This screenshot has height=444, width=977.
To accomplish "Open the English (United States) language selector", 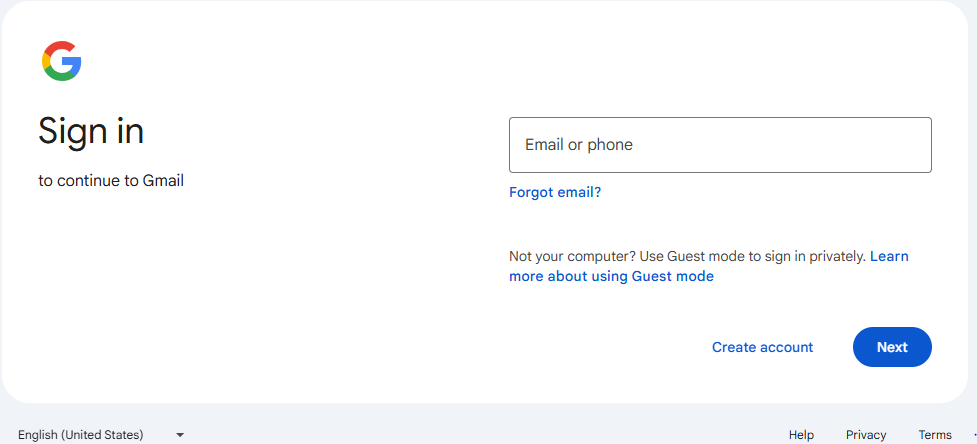I will (x=100, y=434).
